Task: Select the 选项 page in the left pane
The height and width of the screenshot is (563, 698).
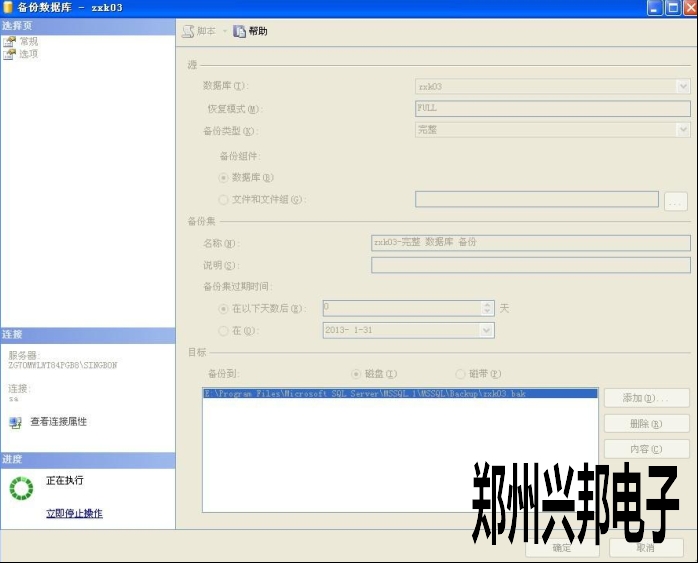Action: (x=10, y=54)
